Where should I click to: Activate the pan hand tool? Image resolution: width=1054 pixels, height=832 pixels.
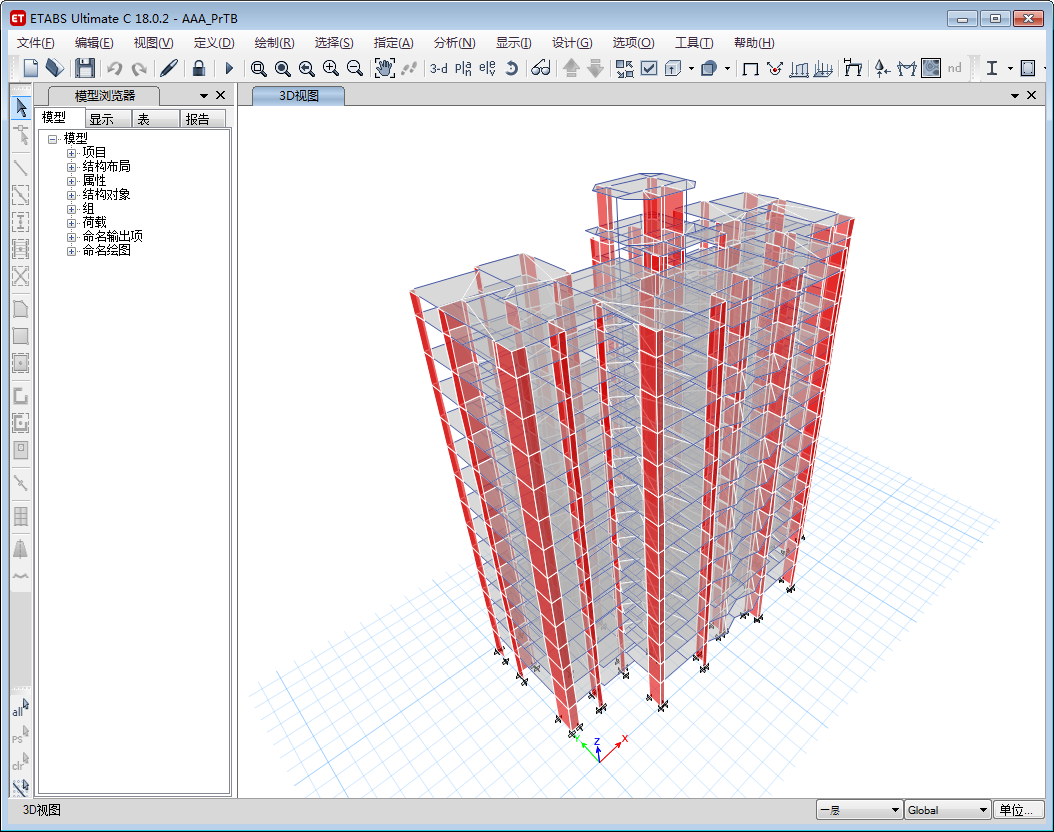[384, 68]
